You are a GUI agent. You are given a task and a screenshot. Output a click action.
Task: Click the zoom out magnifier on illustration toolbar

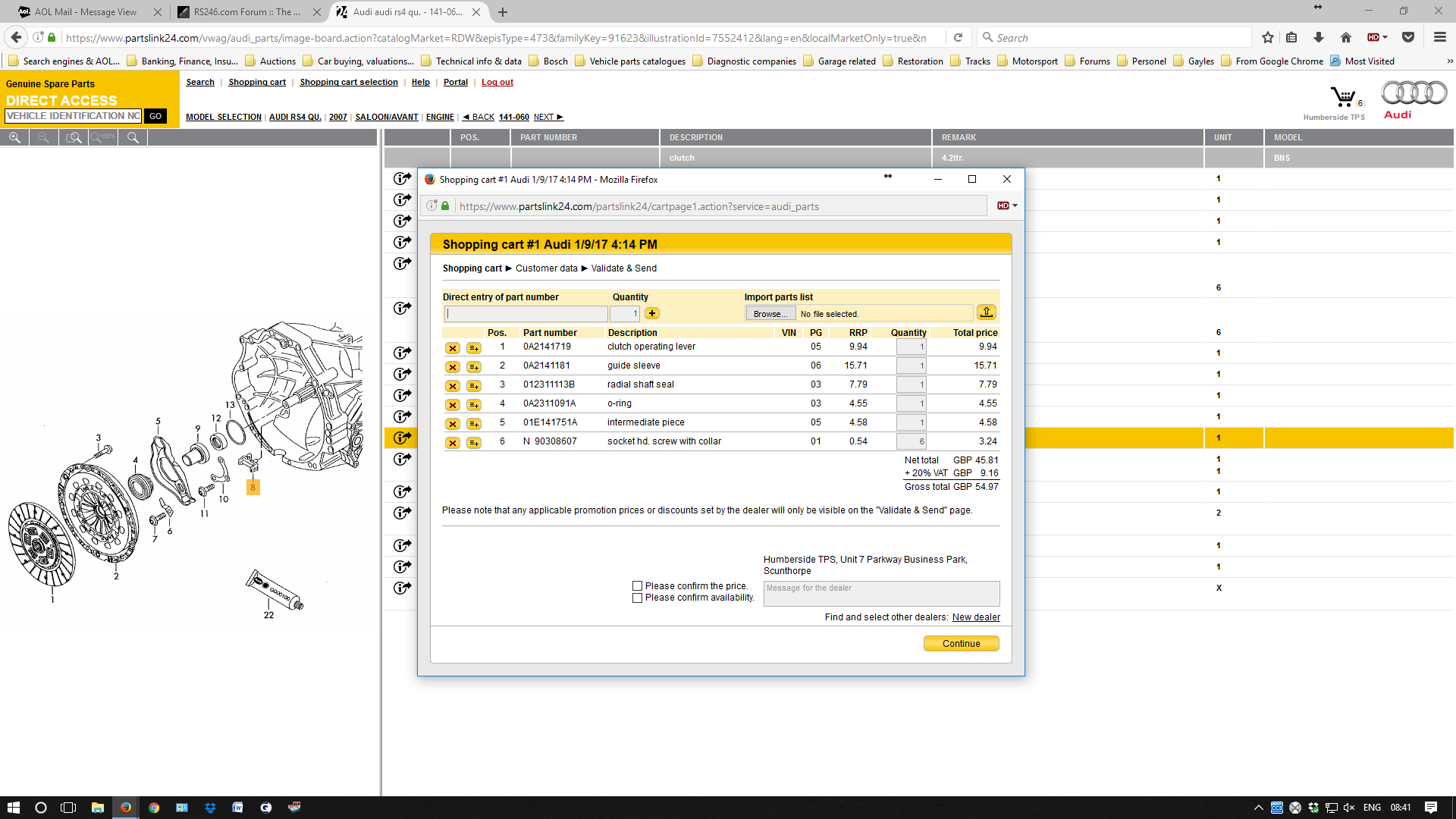43,137
